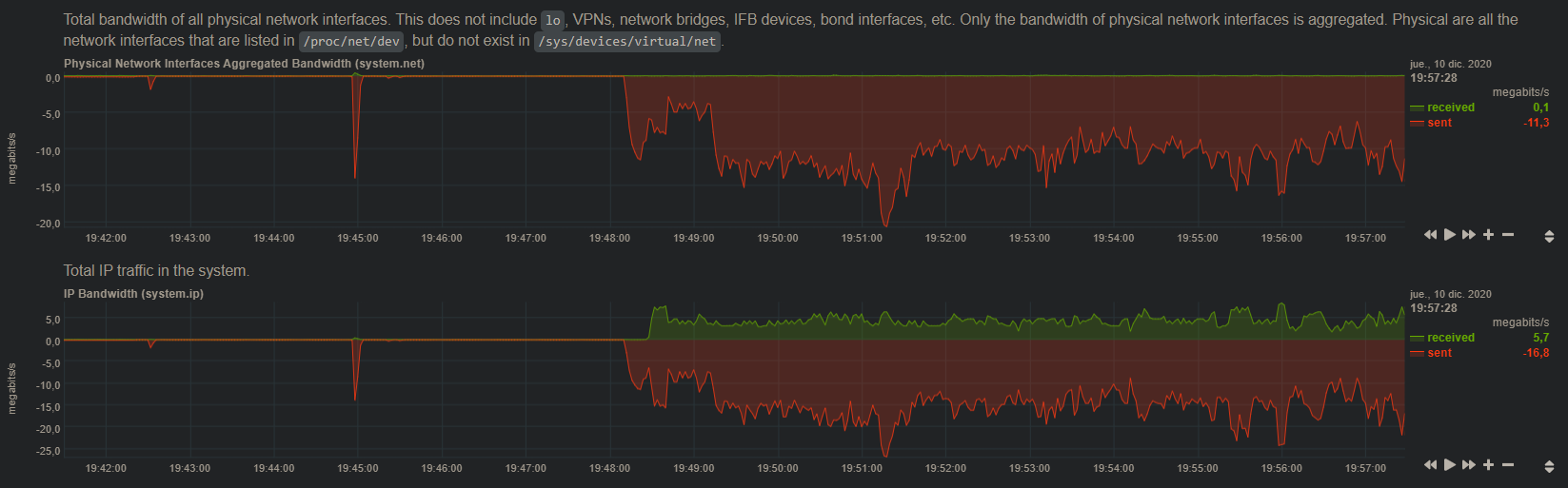Pan right on IP Bandwidth chart
The width and height of the screenshot is (1568, 488).
pyautogui.click(x=1469, y=465)
